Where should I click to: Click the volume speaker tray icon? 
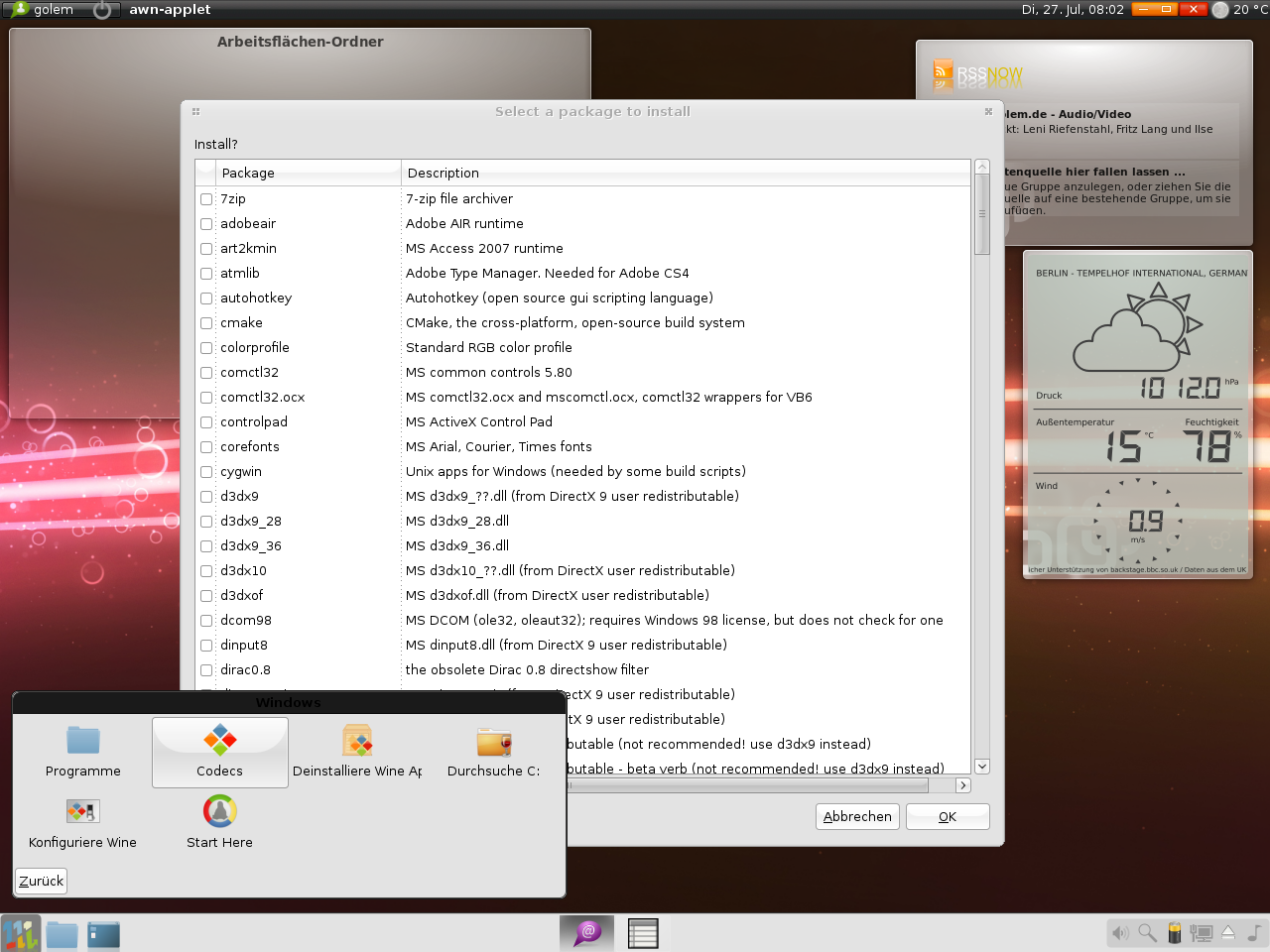(1120, 932)
